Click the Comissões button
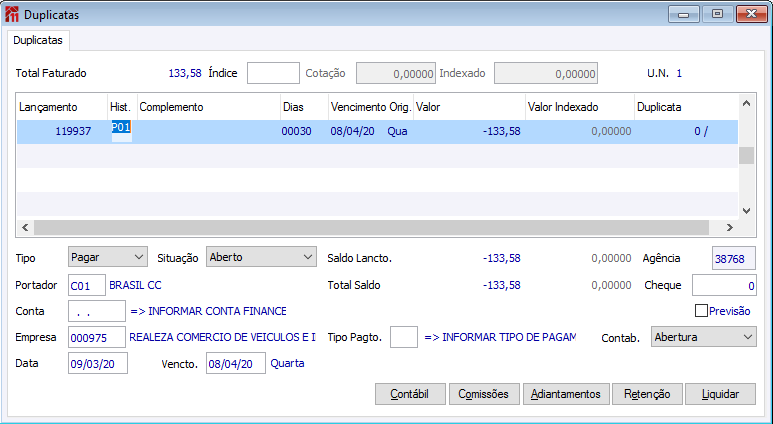 [484, 394]
